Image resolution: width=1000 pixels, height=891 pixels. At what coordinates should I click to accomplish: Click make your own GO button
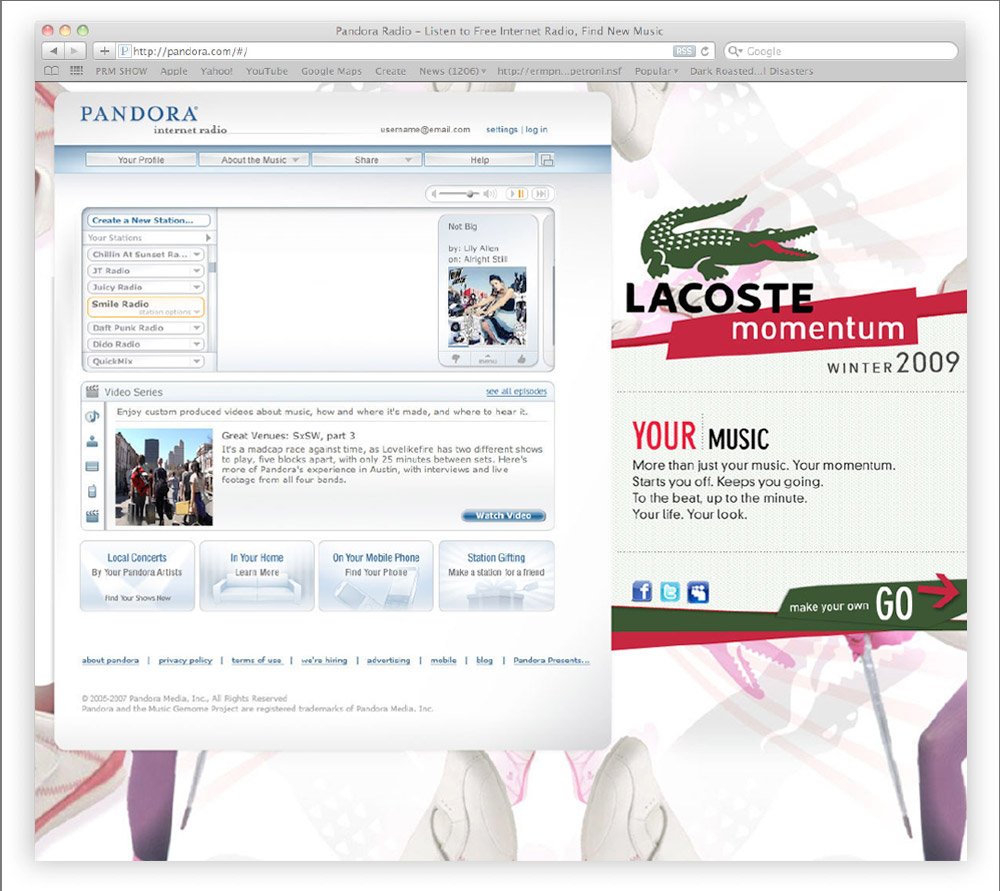(871, 603)
